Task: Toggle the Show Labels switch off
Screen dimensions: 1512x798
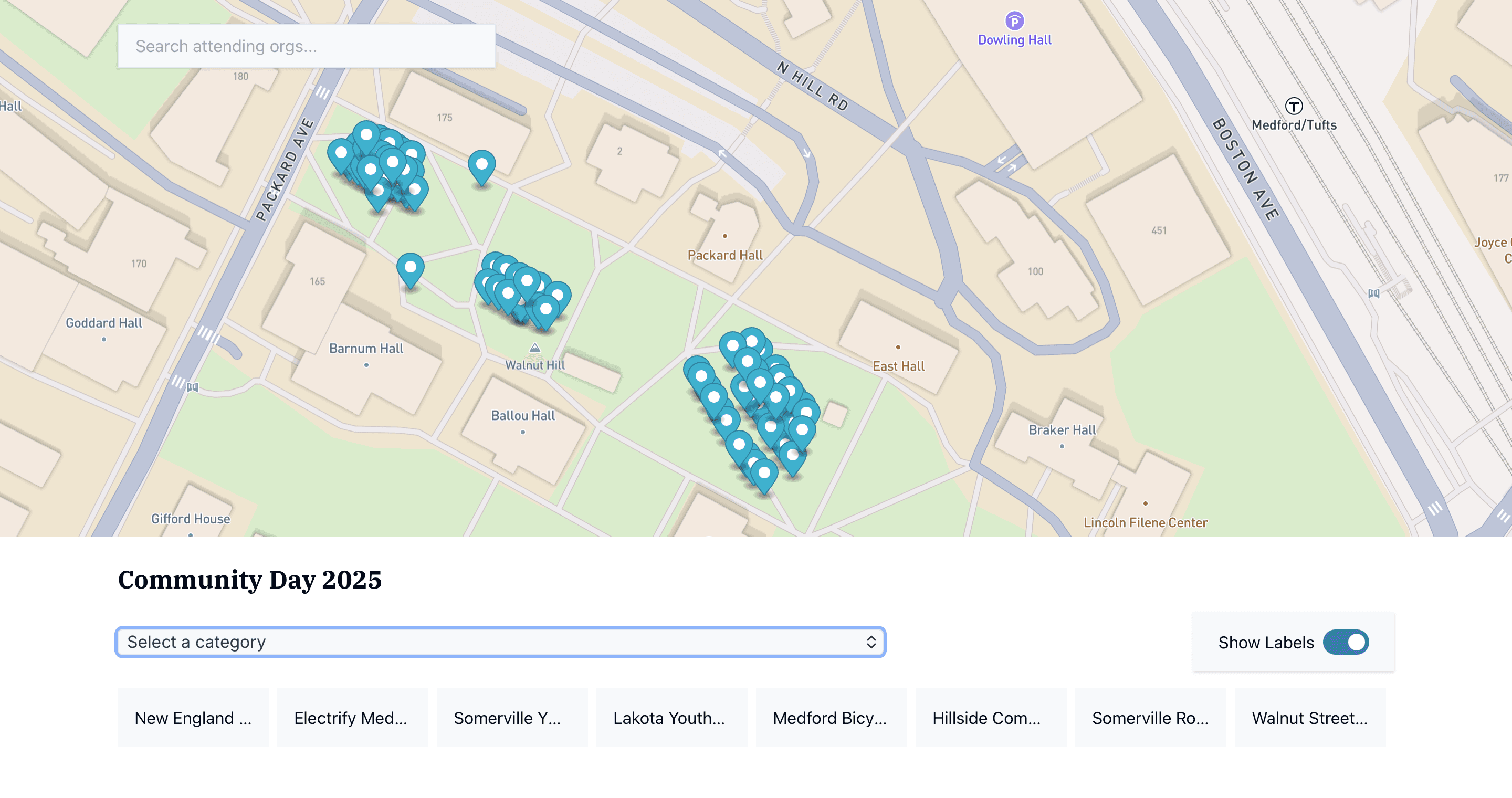Action: pyautogui.click(x=1347, y=643)
